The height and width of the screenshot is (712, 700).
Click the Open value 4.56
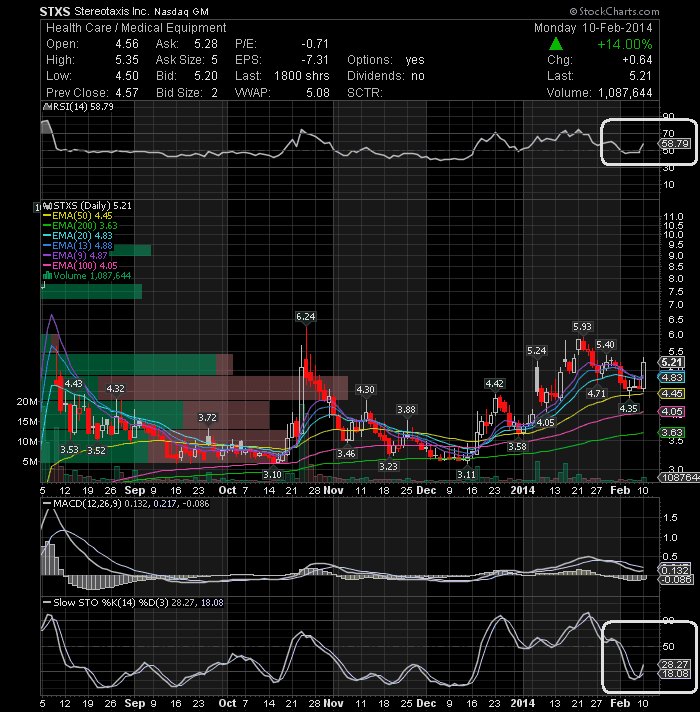tap(127, 44)
